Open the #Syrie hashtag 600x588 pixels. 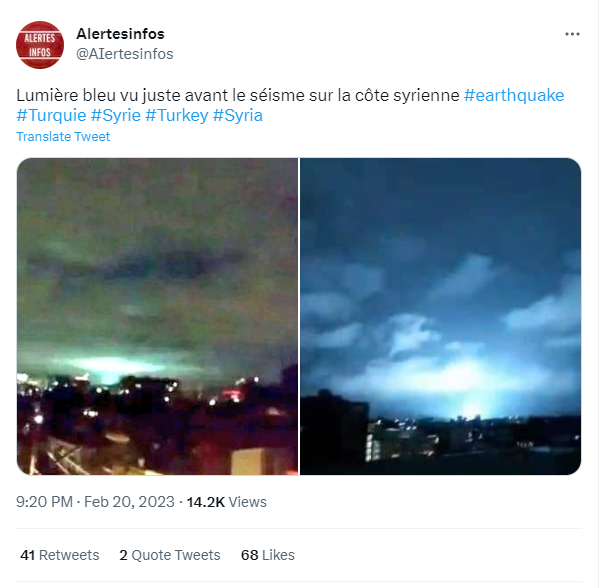116,115
